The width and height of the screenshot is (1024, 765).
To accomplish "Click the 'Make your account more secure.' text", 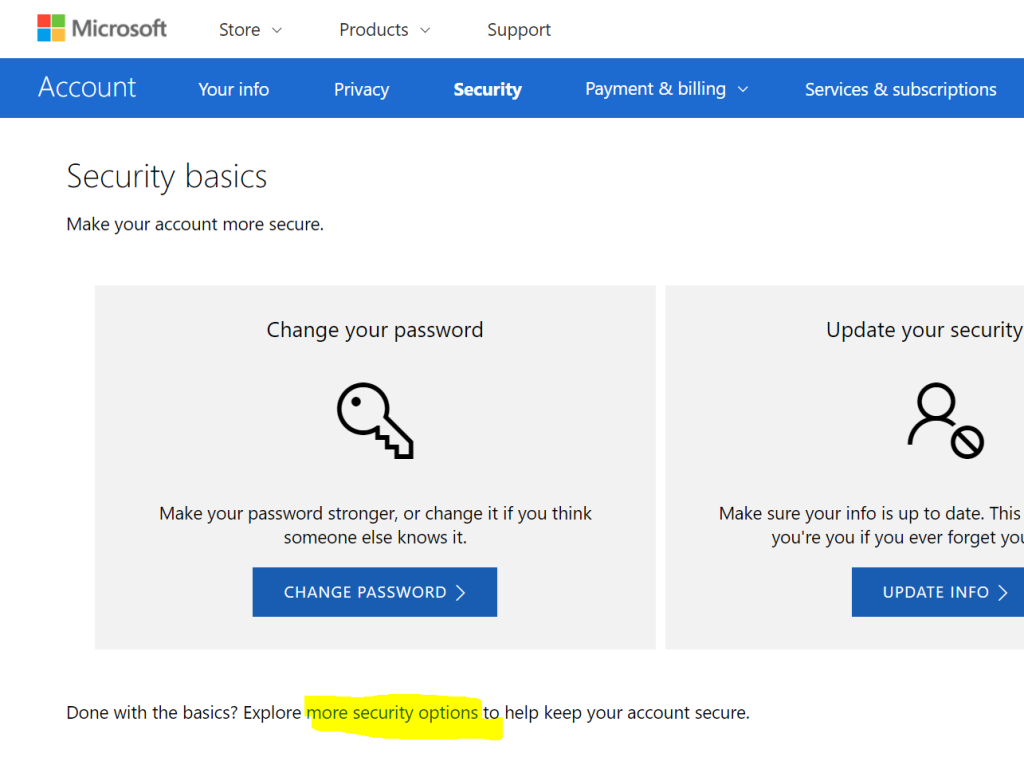I will point(195,225).
